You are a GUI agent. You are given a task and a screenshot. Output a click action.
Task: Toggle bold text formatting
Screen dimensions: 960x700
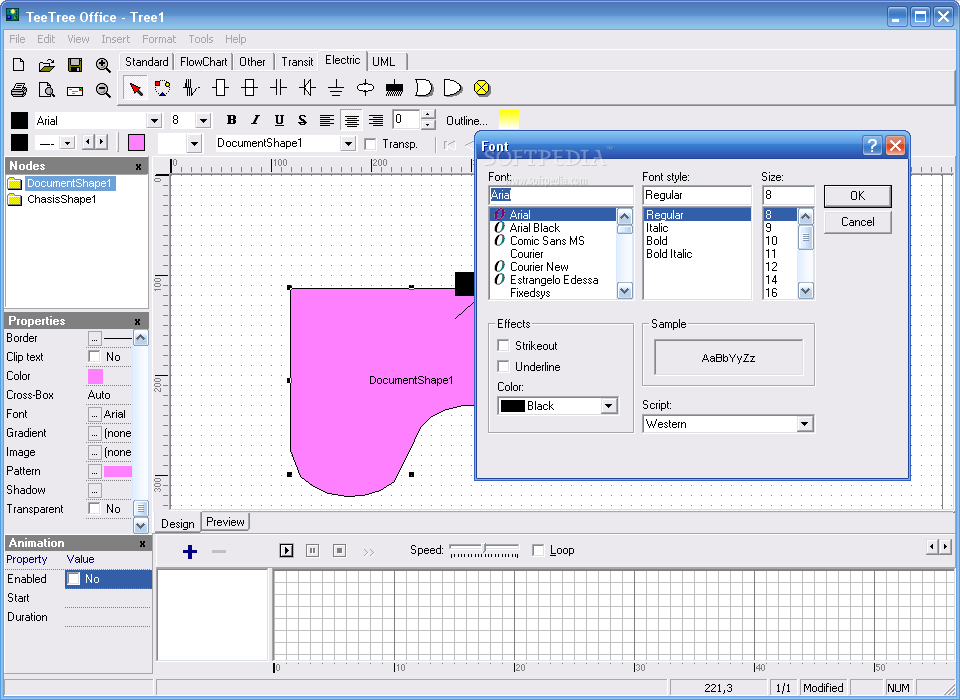(231, 120)
